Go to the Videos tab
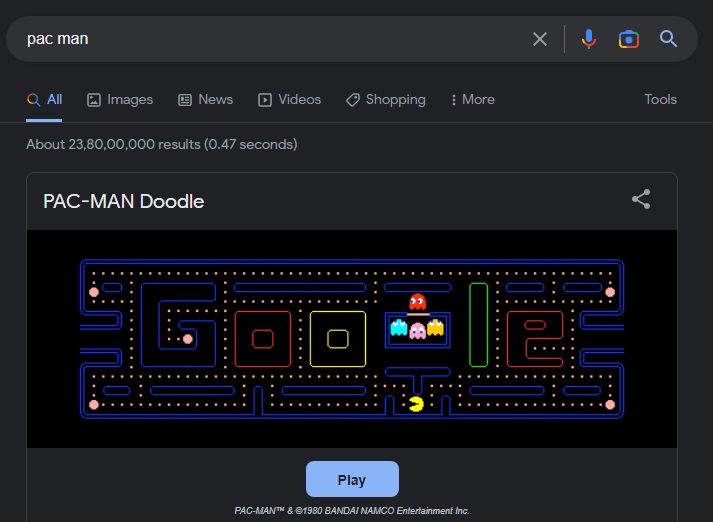The width and height of the screenshot is (713, 522). coord(290,100)
